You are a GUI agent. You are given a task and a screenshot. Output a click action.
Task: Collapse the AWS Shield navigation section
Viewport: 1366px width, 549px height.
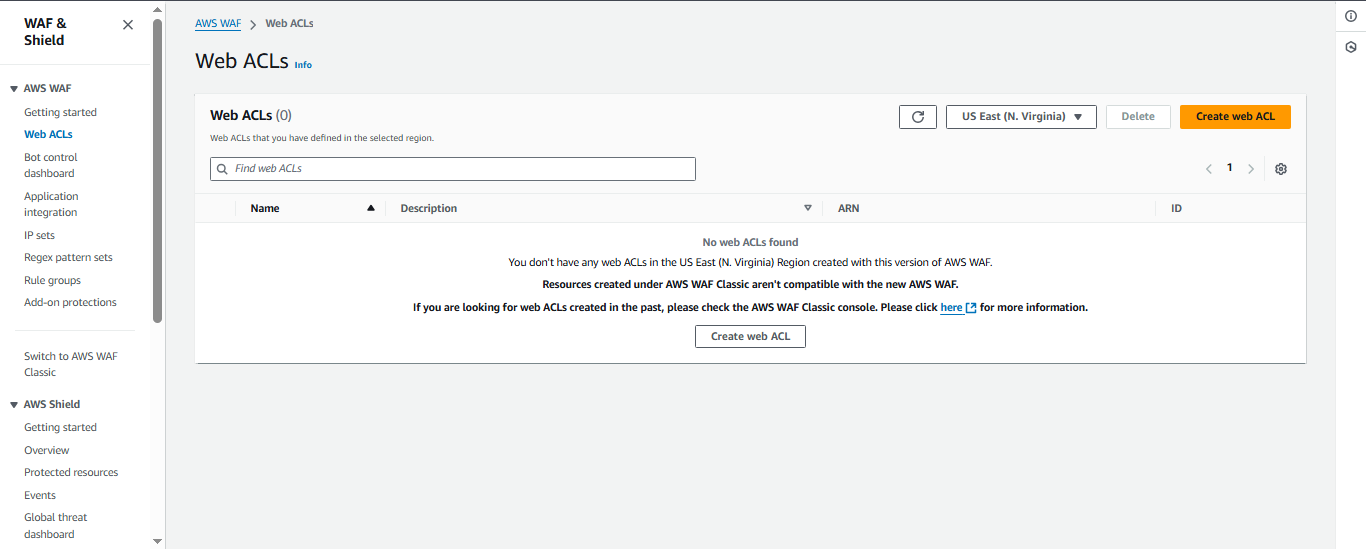click(14, 405)
